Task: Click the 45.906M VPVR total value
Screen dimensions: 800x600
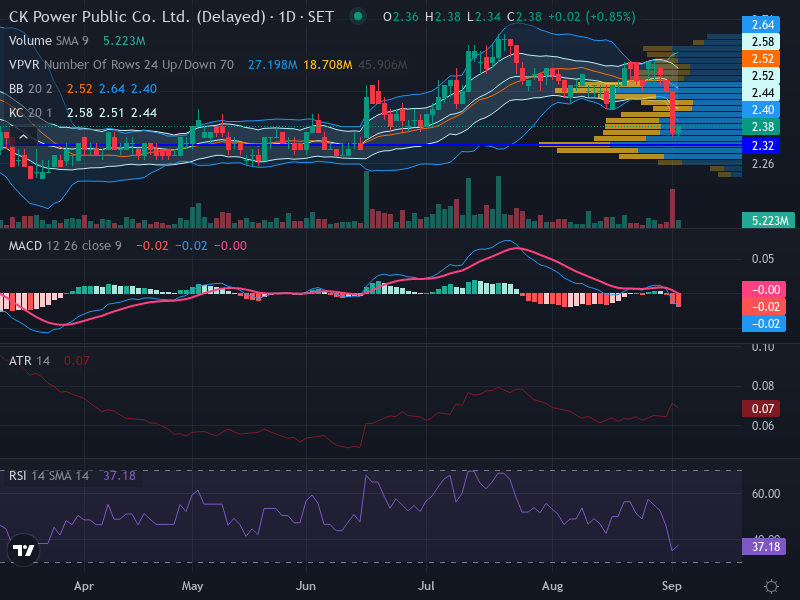Action: point(383,65)
